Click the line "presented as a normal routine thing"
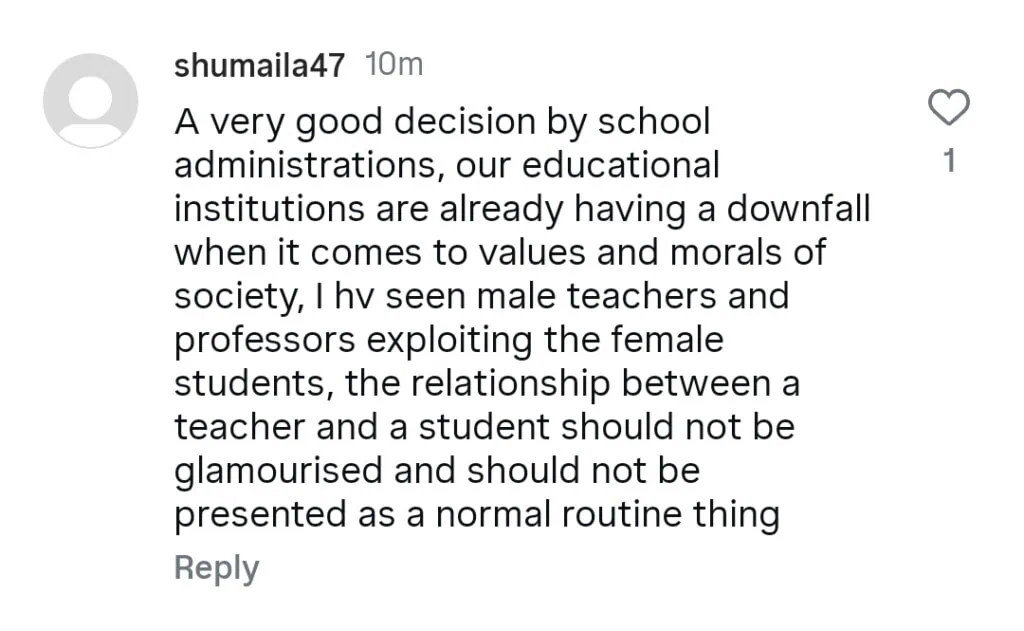The height and width of the screenshot is (631, 1024). click(x=476, y=516)
